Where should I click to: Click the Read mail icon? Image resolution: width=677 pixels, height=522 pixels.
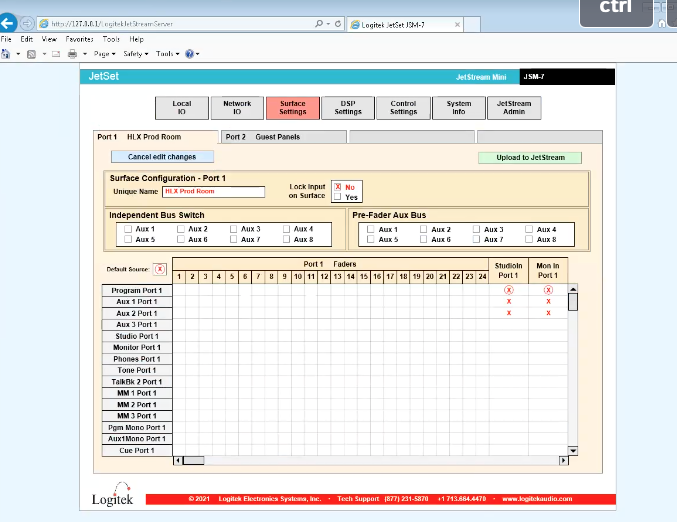tap(56, 54)
